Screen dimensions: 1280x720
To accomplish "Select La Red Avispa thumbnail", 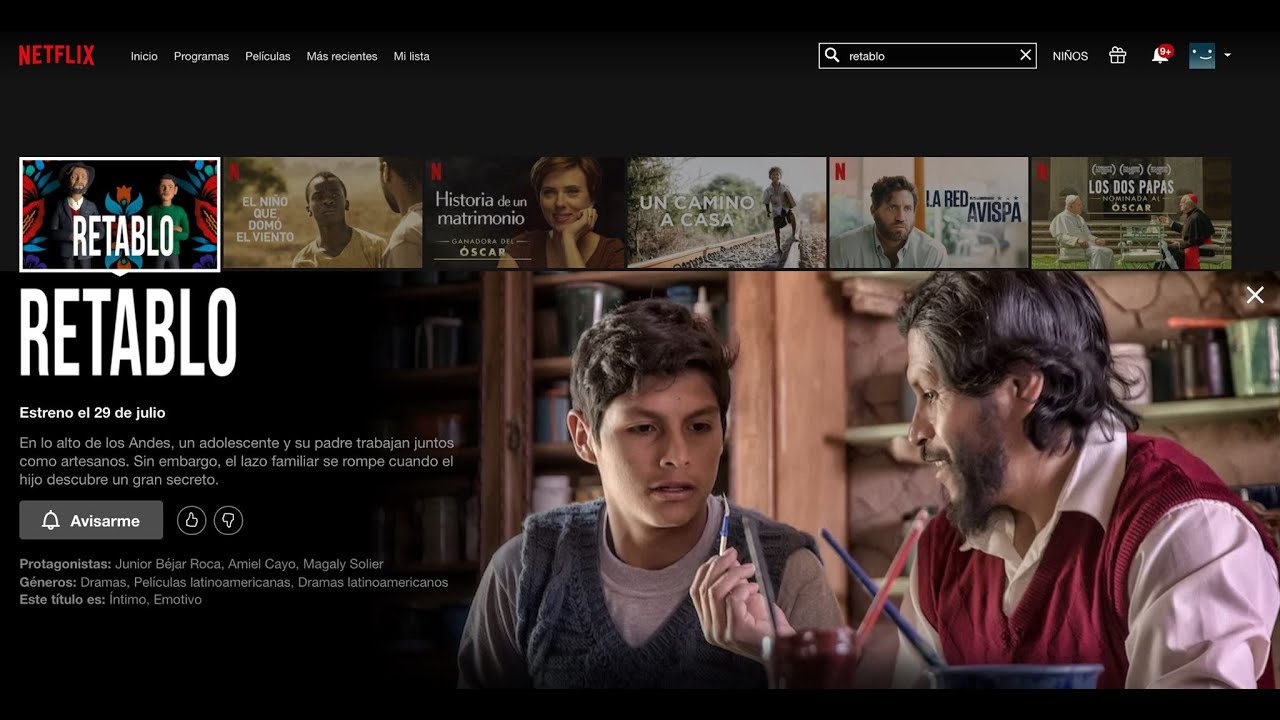I will 929,213.
